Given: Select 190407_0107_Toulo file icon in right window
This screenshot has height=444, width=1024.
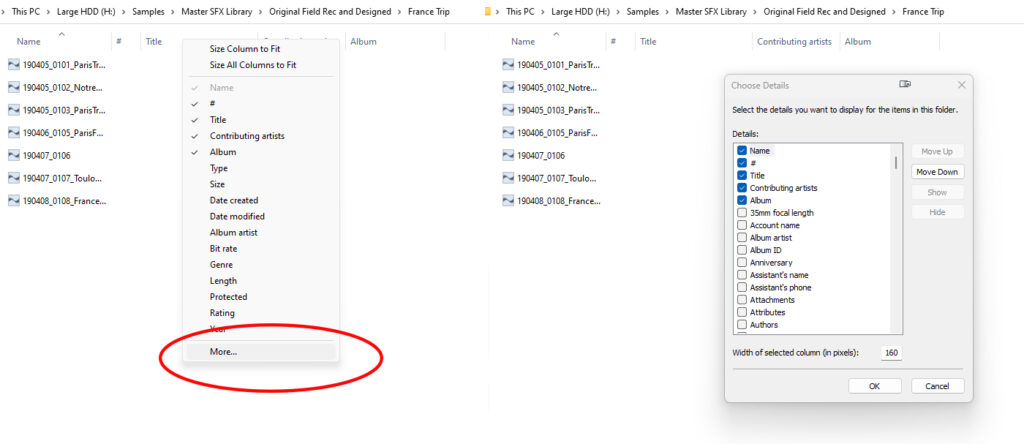Looking at the screenshot, I should point(509,178).
